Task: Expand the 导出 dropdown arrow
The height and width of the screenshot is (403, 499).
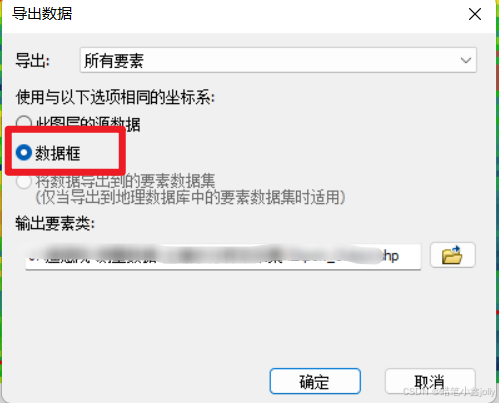Action: [466, 60]
